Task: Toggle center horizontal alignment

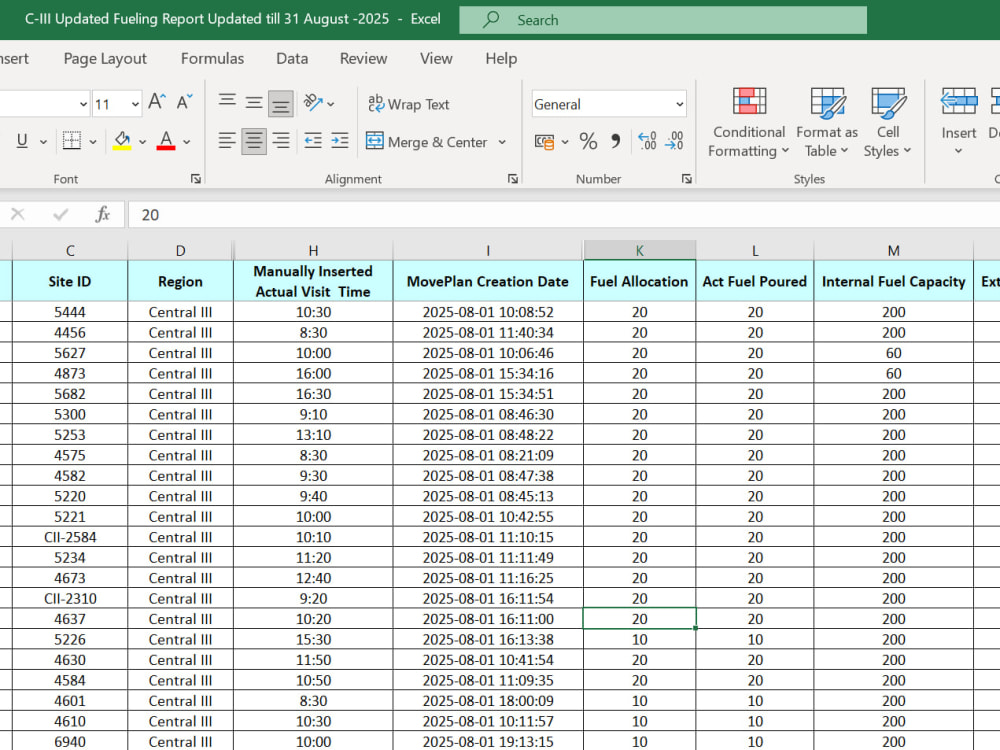Action: [x=254, y=141]
